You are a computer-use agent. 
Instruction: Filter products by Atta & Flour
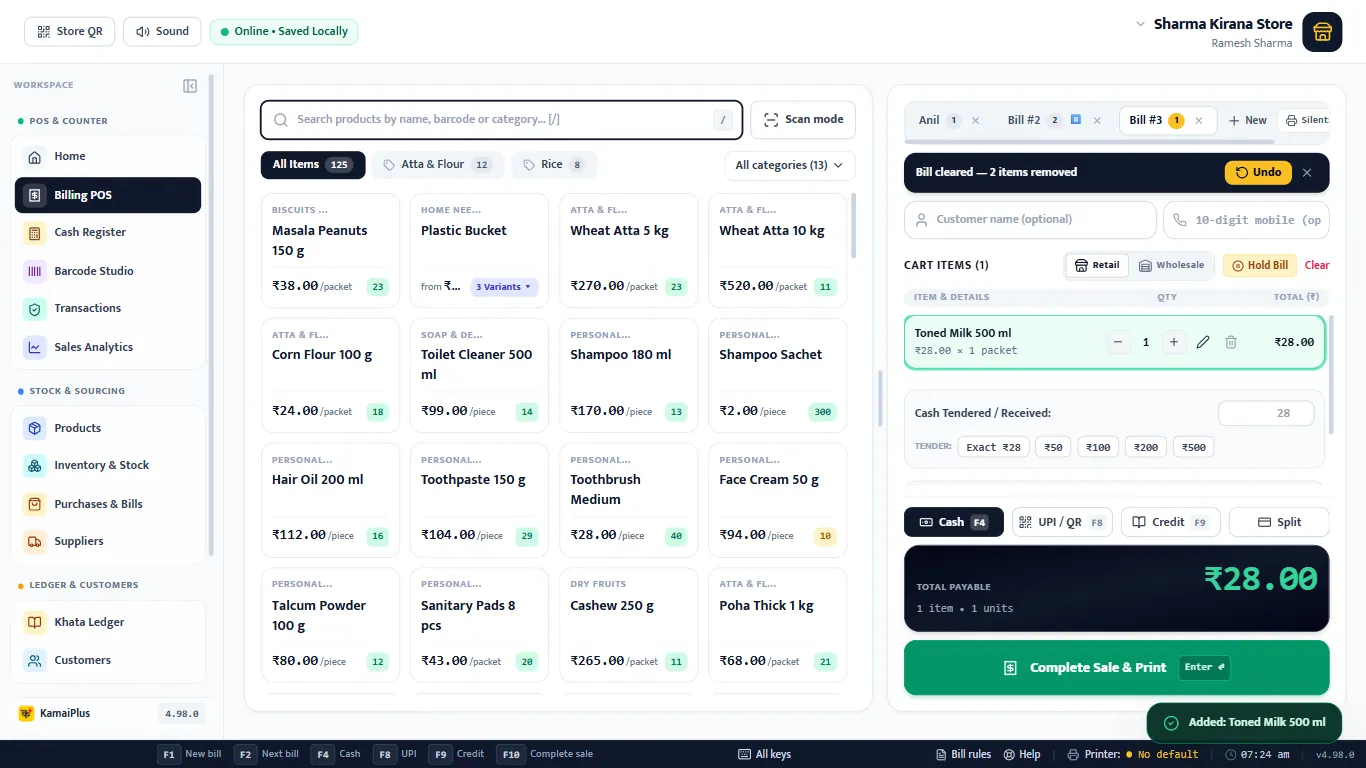(x=438, y=165)
